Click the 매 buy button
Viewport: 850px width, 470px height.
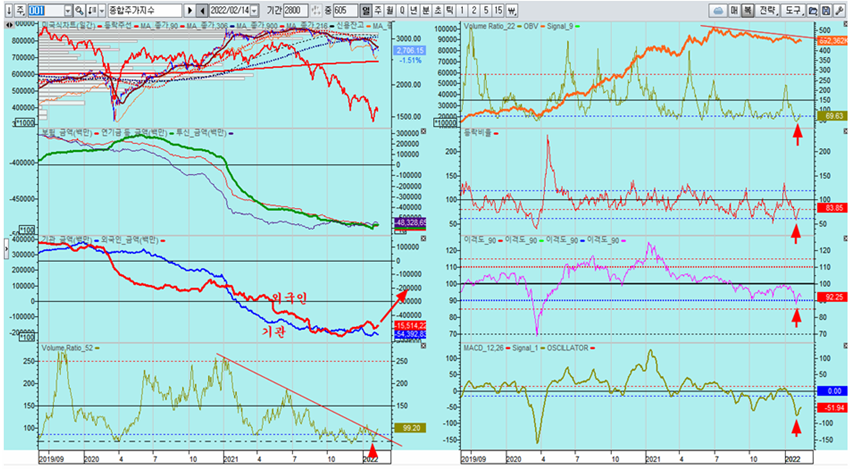coord(732,9)
